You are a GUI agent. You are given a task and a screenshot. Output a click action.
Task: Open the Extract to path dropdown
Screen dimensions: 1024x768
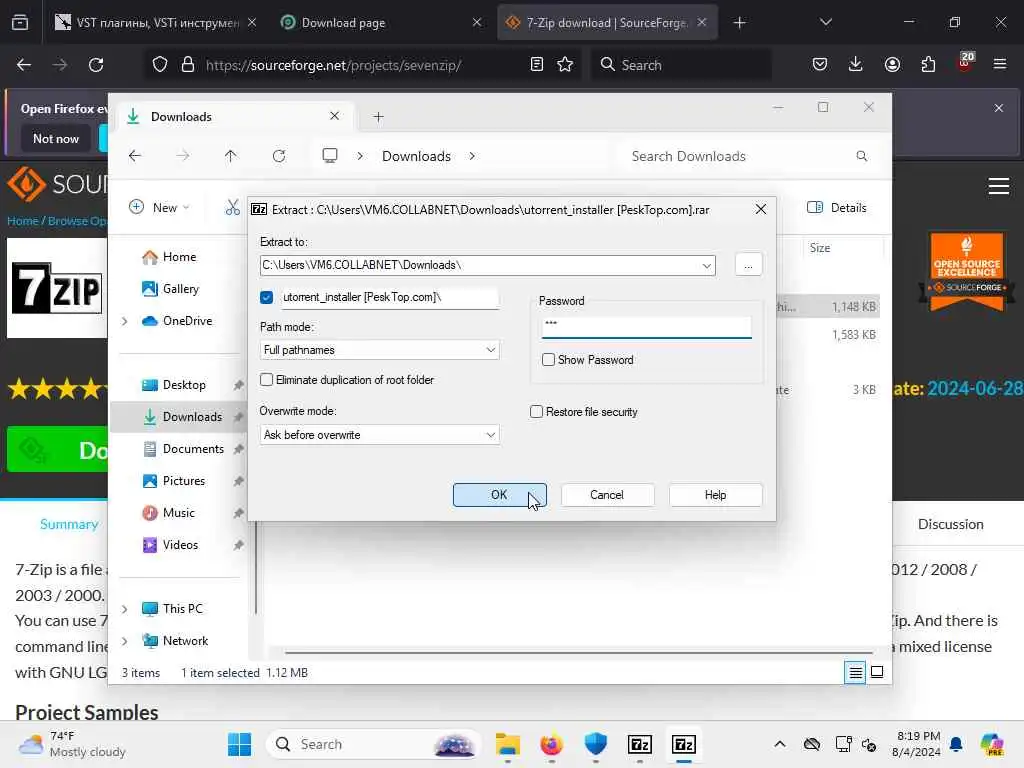coord(707,265)
